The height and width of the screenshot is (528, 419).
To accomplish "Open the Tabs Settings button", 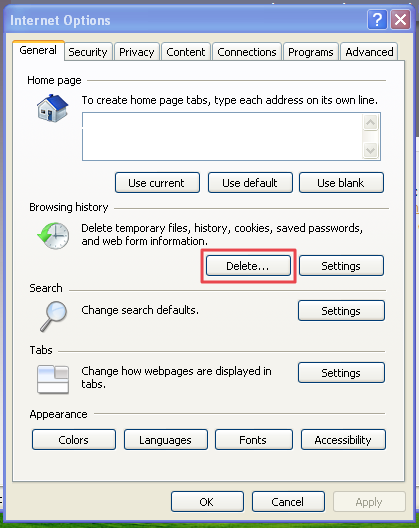I will 341,372.
